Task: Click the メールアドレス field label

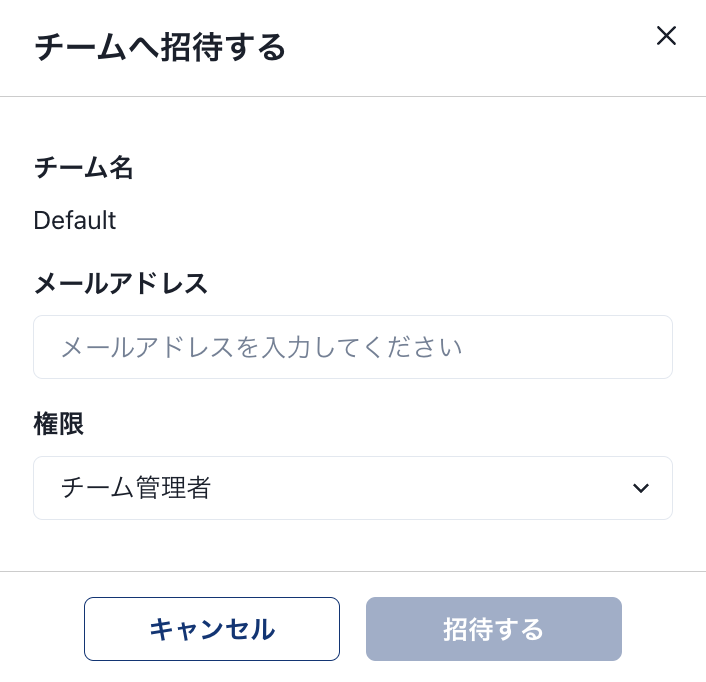Action: [121, 284]
